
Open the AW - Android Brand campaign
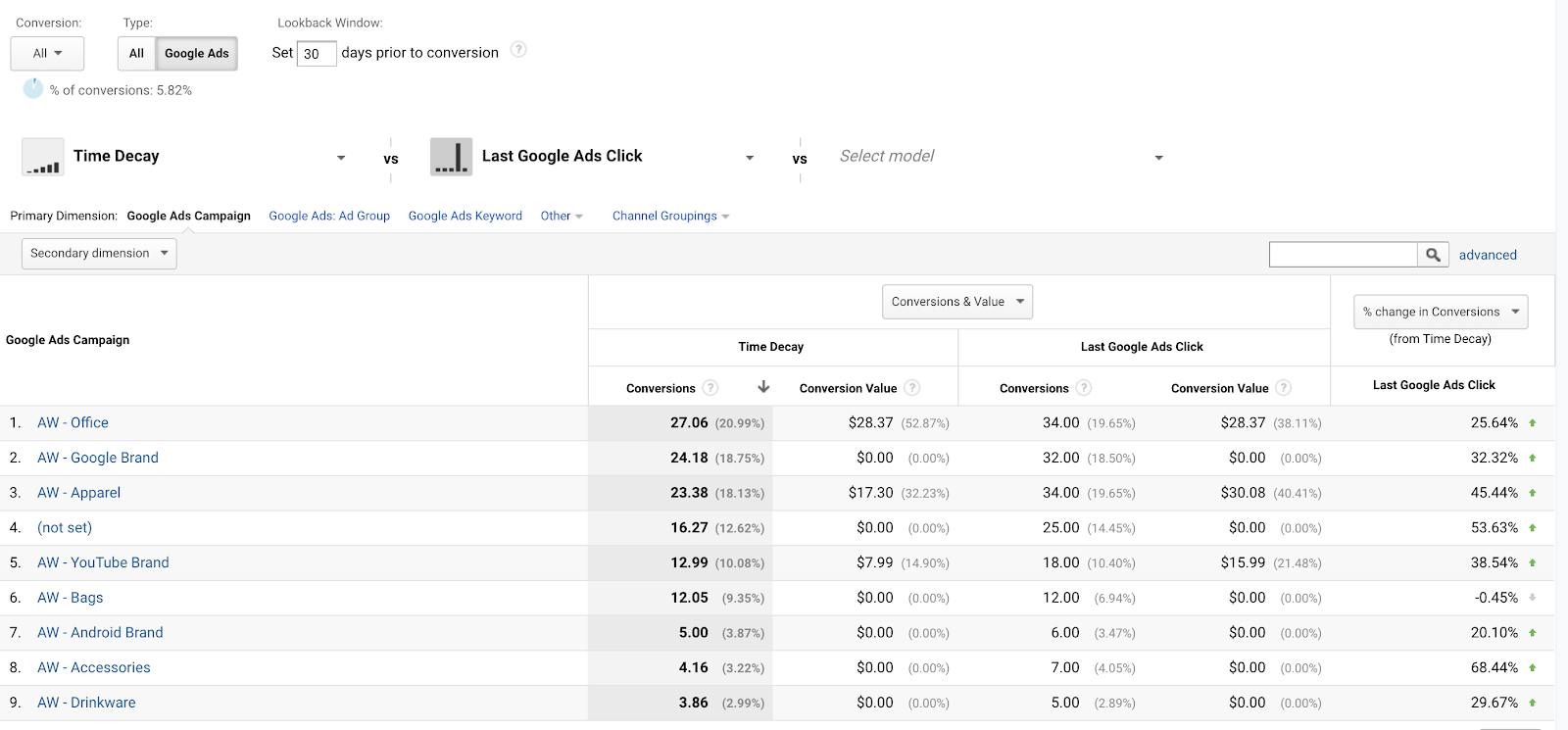click(x=100, y=633)
